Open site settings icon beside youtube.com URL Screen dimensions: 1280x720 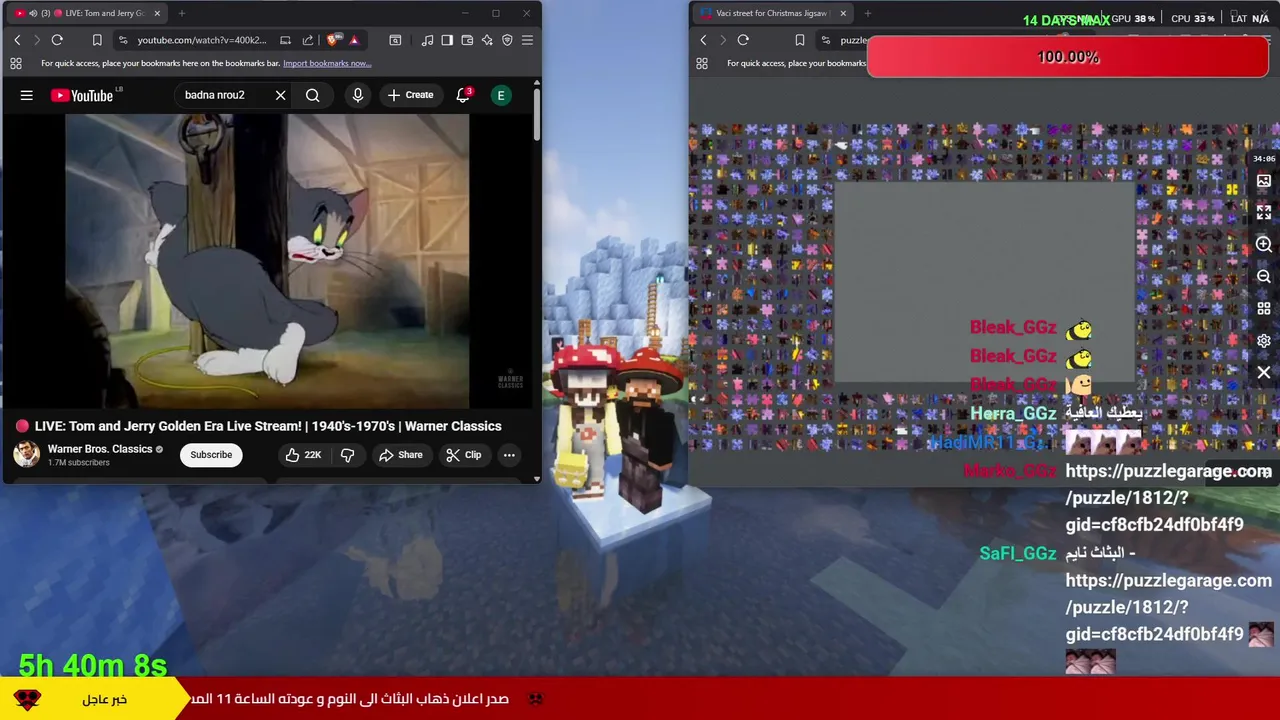point(123,40)
